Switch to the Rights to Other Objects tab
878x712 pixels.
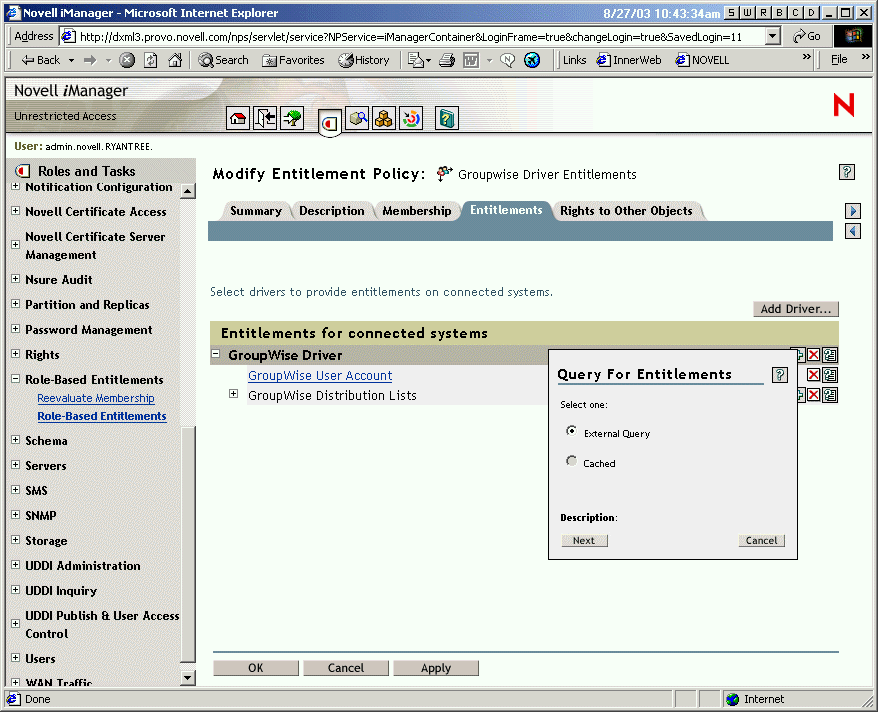click(628, 210)
